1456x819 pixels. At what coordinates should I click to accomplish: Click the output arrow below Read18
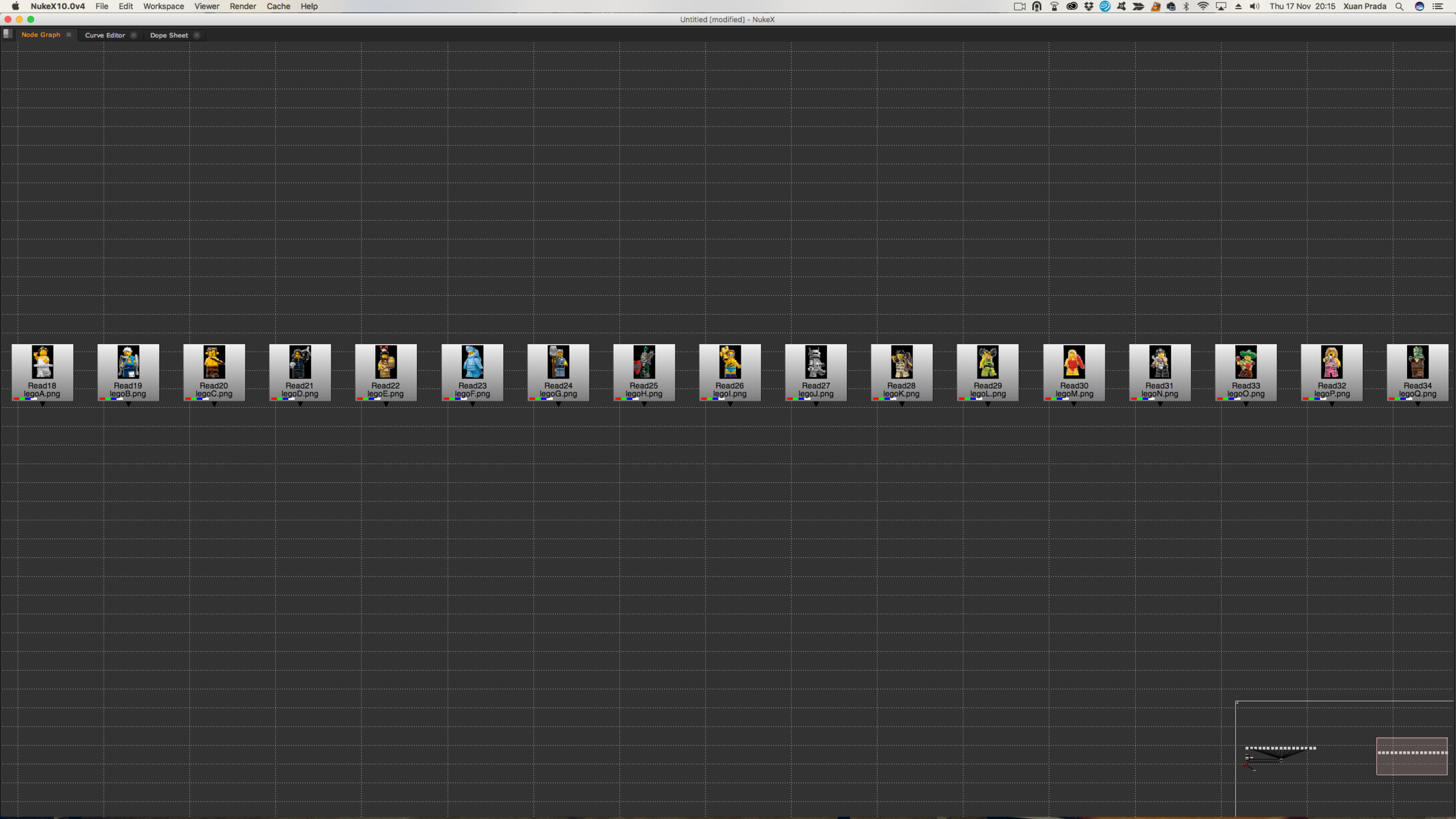tap(43, 404)
